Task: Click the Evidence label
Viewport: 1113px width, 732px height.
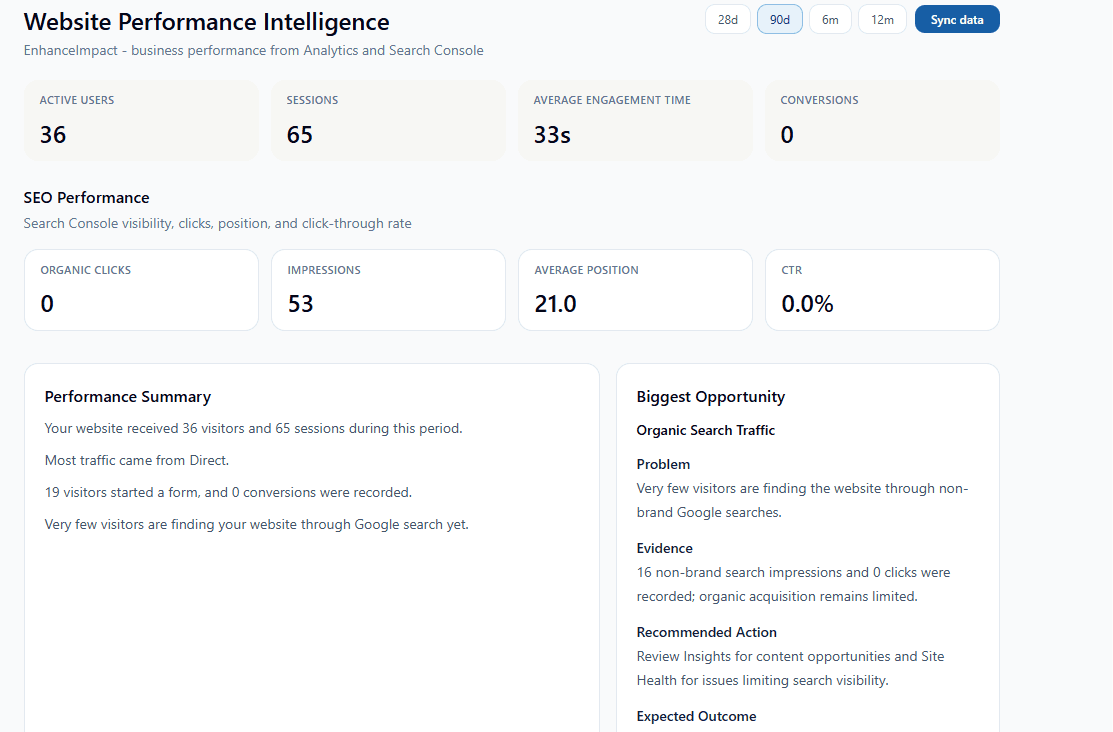Action: coord(664,548)
